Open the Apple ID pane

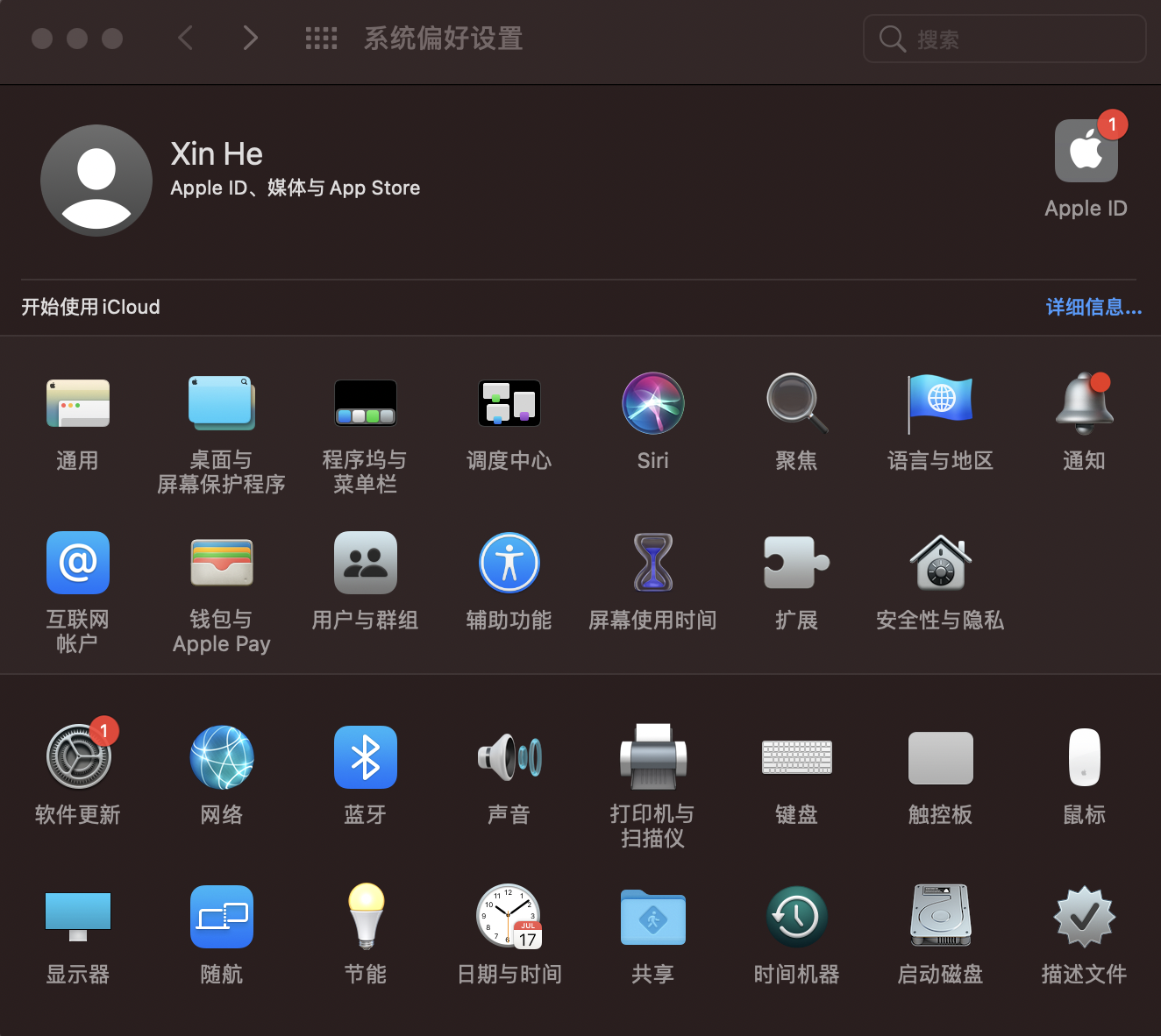pyautogui.click(x=1086, y=151)
